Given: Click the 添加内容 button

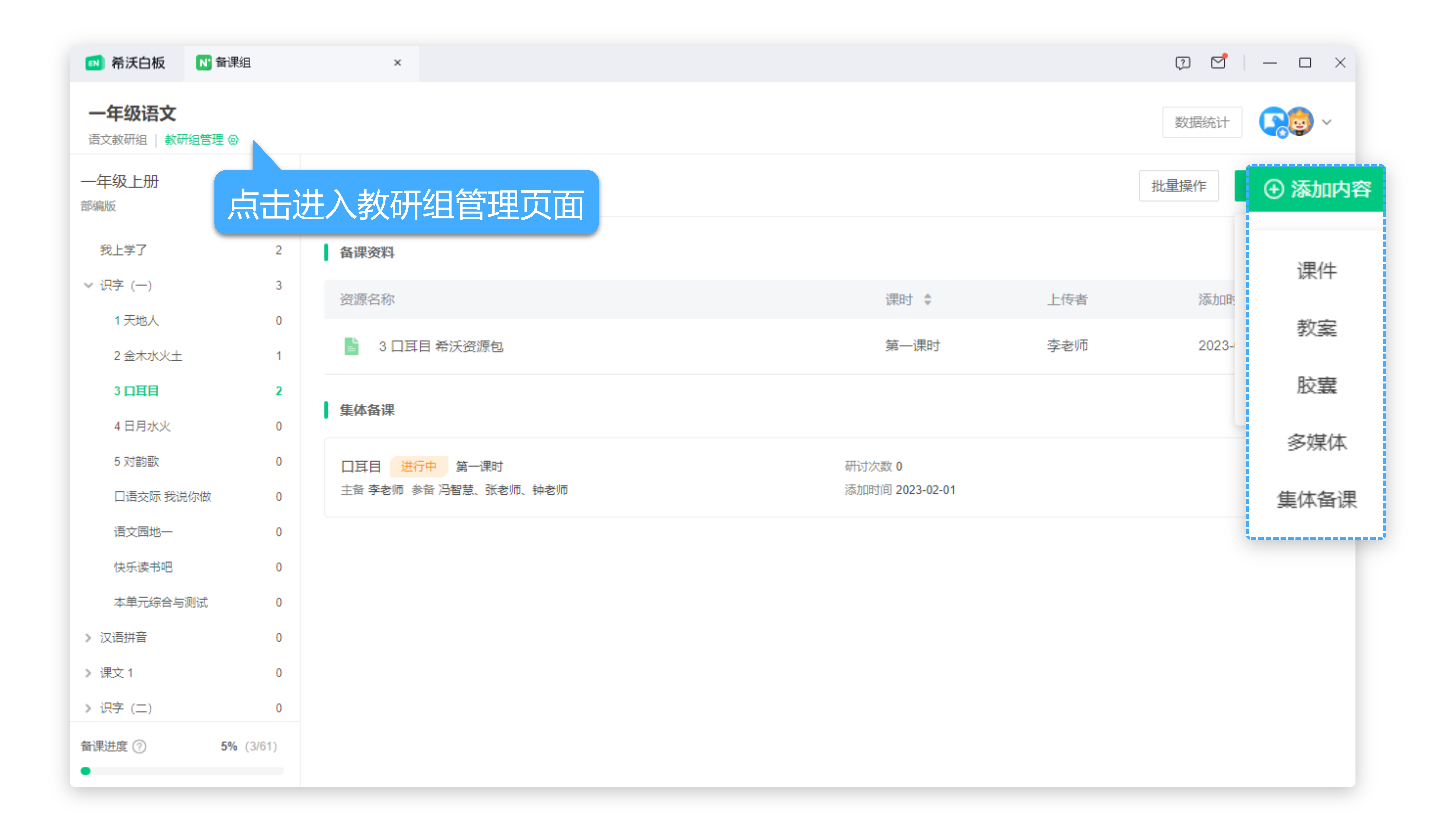Looking at the screenshot, I should (x=1317, y=189).
